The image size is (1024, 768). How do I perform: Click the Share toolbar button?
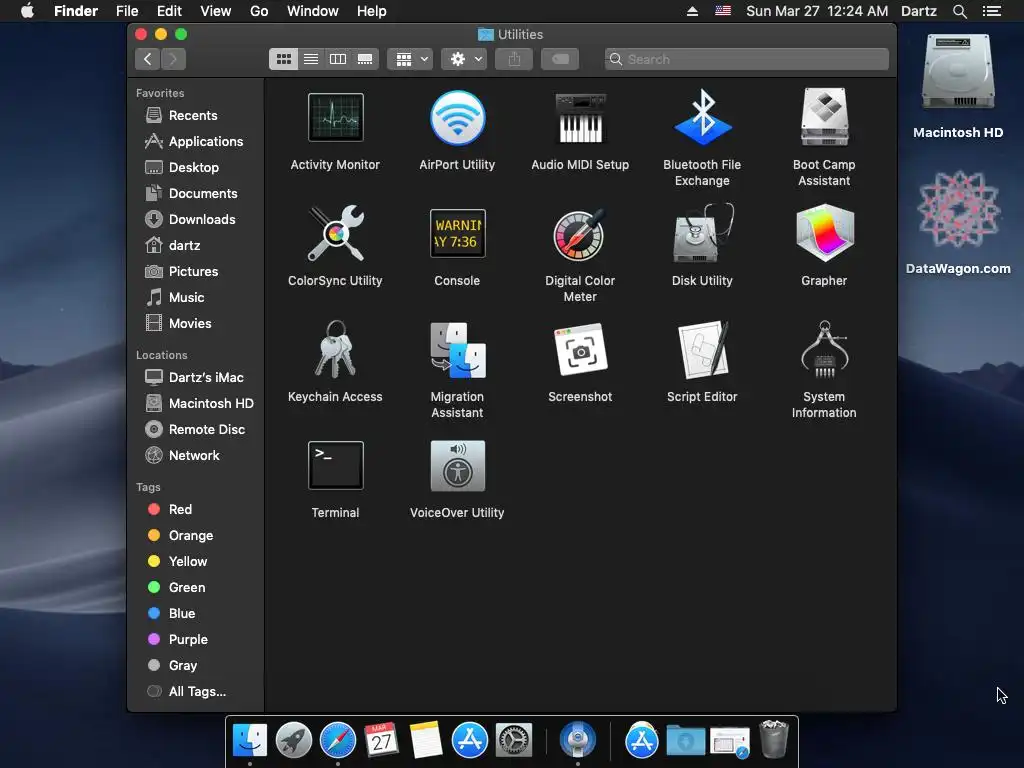(x=514, y=59)
